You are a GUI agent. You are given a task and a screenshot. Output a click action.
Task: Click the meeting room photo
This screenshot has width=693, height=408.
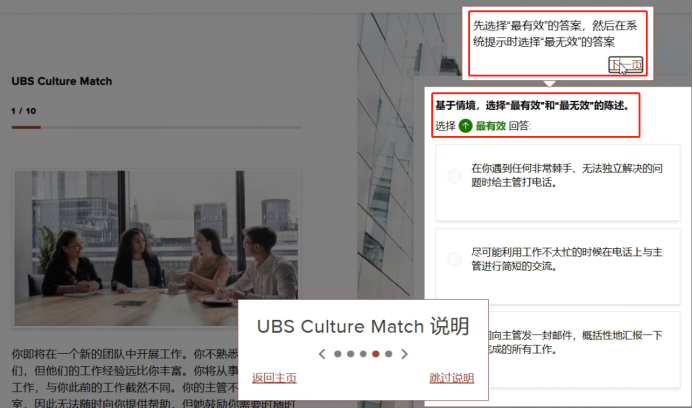[156, 248]
